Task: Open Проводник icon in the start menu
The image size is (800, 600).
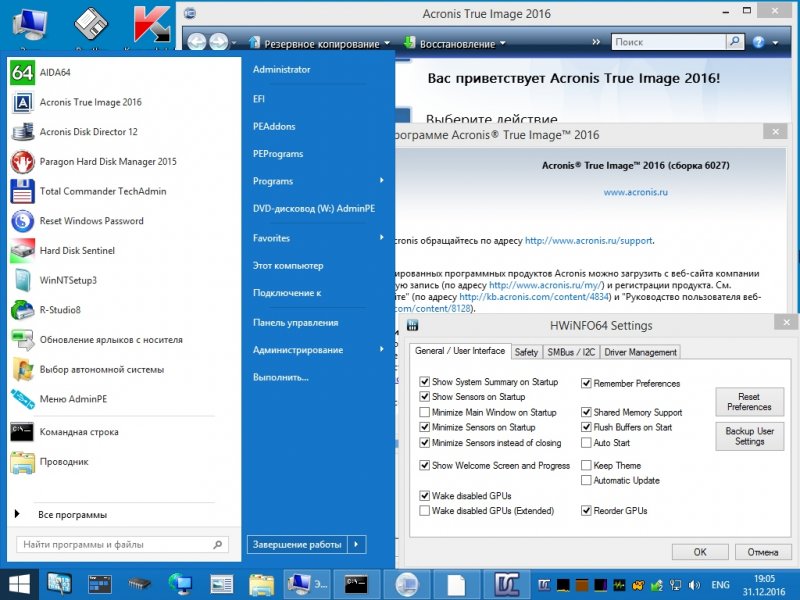Action: pos(22,462)
